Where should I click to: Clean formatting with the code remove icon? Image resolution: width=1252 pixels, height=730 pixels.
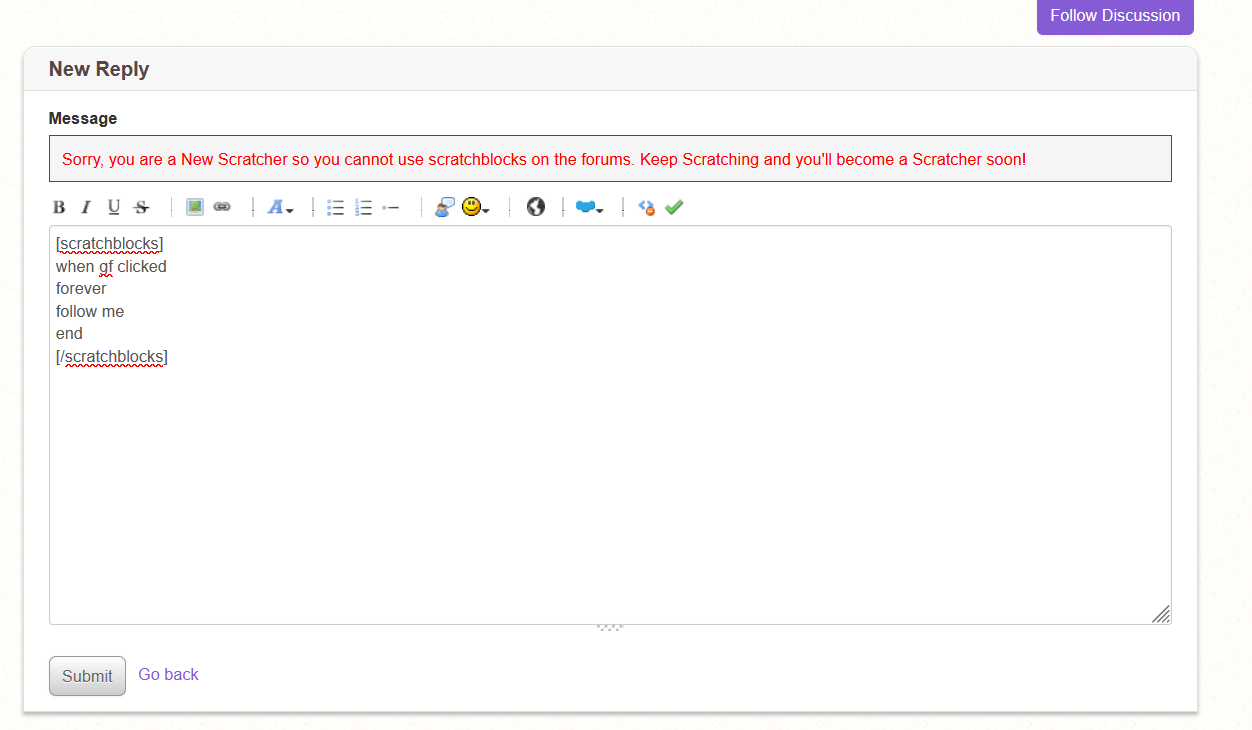[x=647, y=207]
